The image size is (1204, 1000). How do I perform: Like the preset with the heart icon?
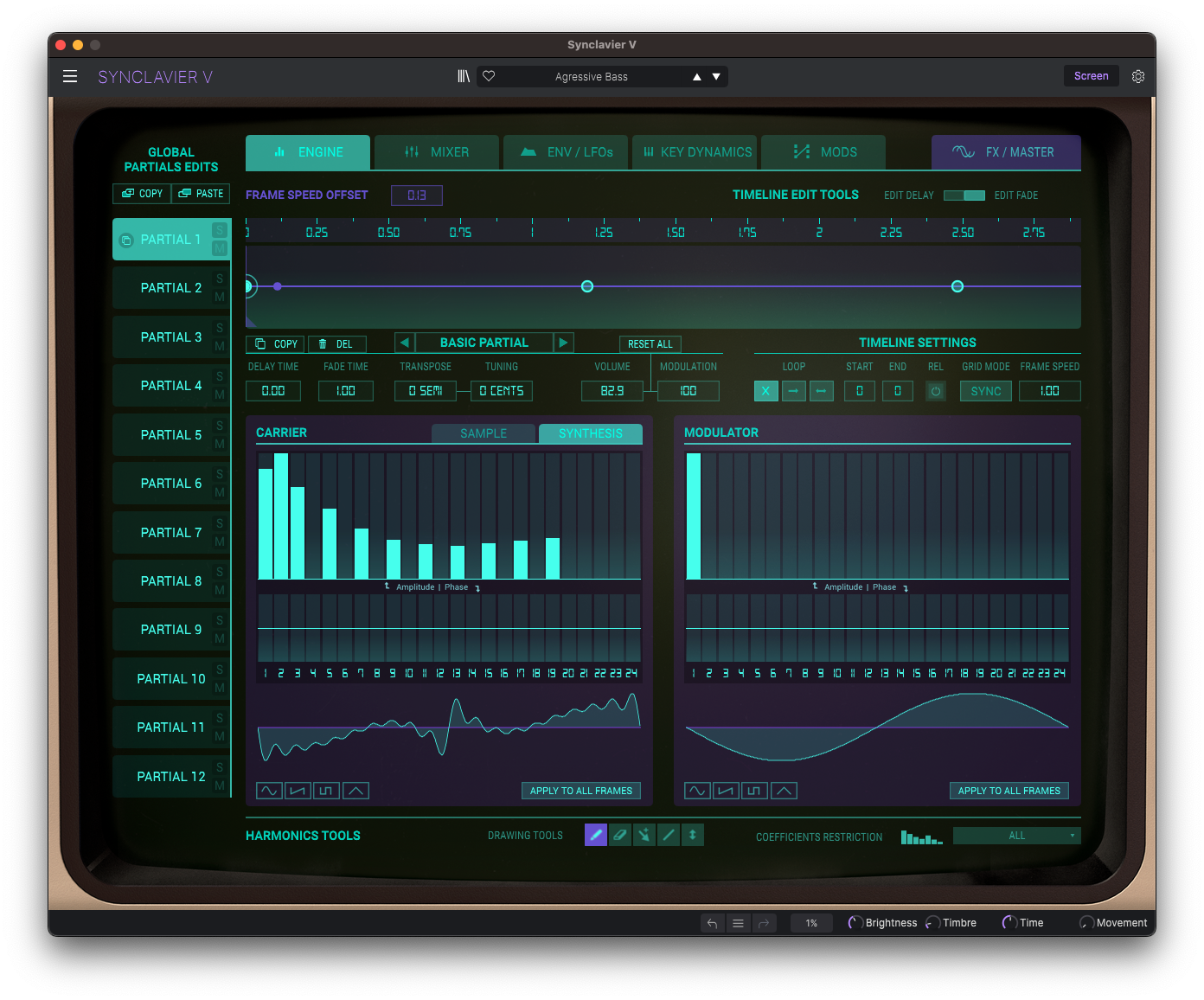click(489, 76)
